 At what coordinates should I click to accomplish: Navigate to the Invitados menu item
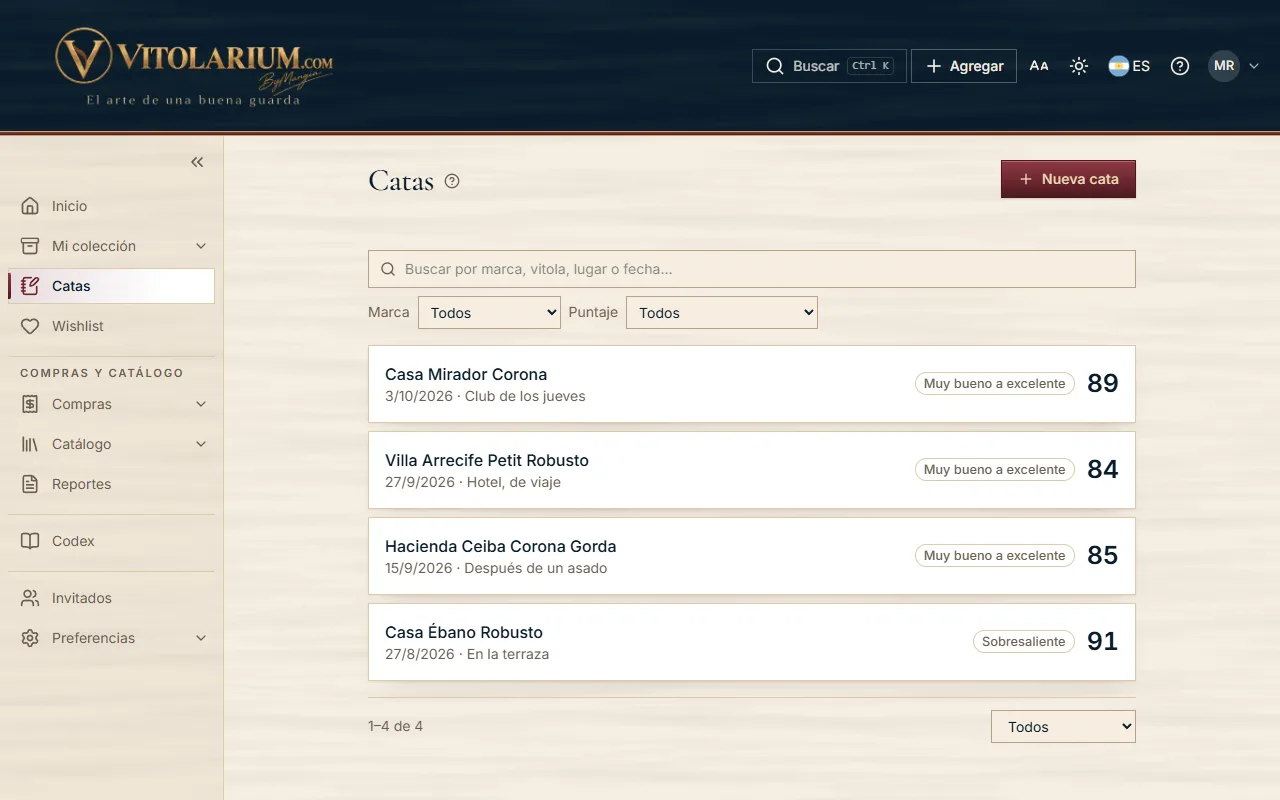(111, 598)
